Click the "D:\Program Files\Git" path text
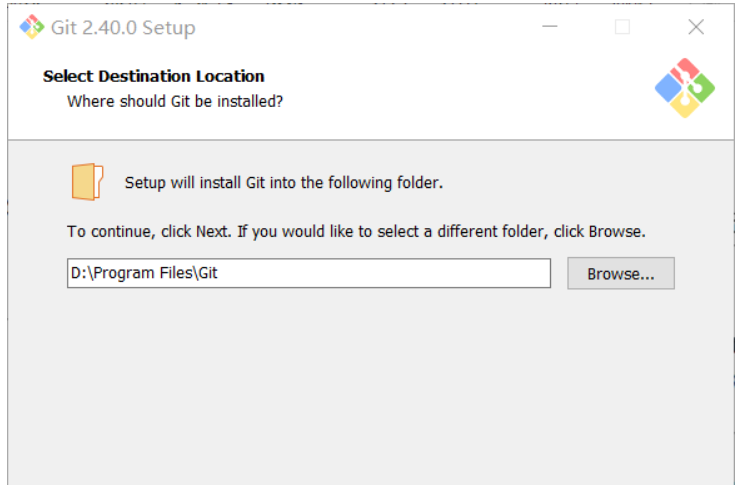 (x=144, y=273)
